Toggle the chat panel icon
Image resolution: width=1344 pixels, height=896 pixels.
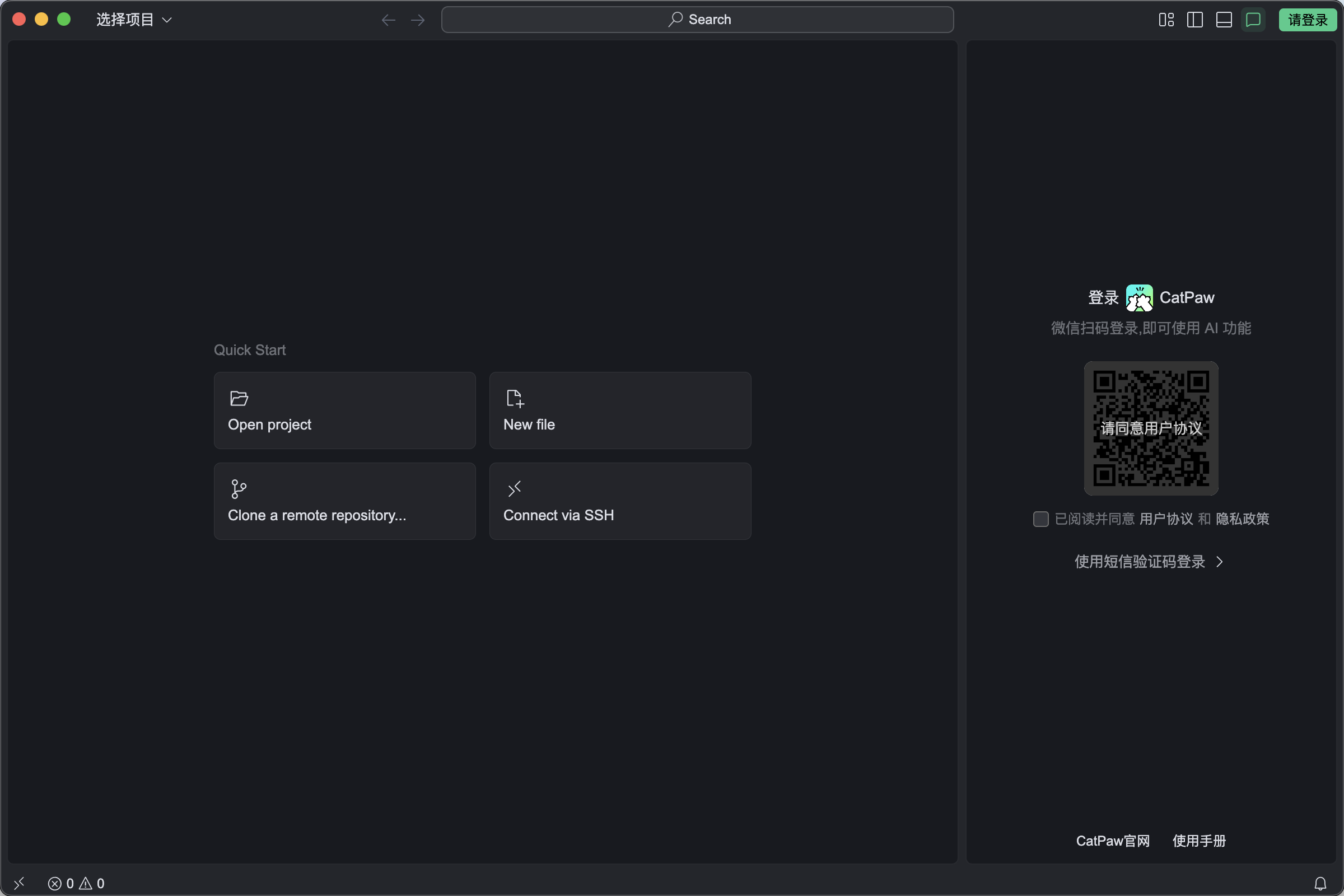1253,20
